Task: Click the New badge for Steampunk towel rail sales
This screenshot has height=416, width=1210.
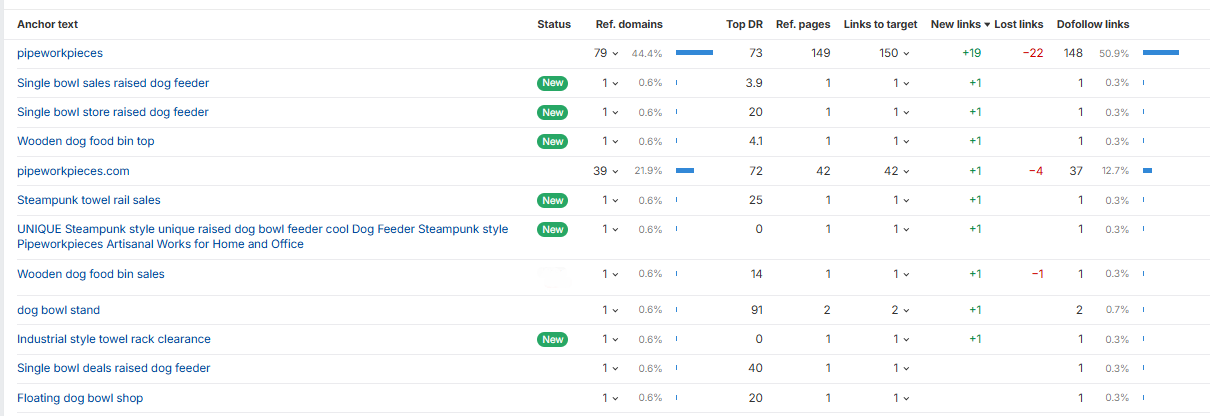Action: pyautogui.click(x=552, y=200)
